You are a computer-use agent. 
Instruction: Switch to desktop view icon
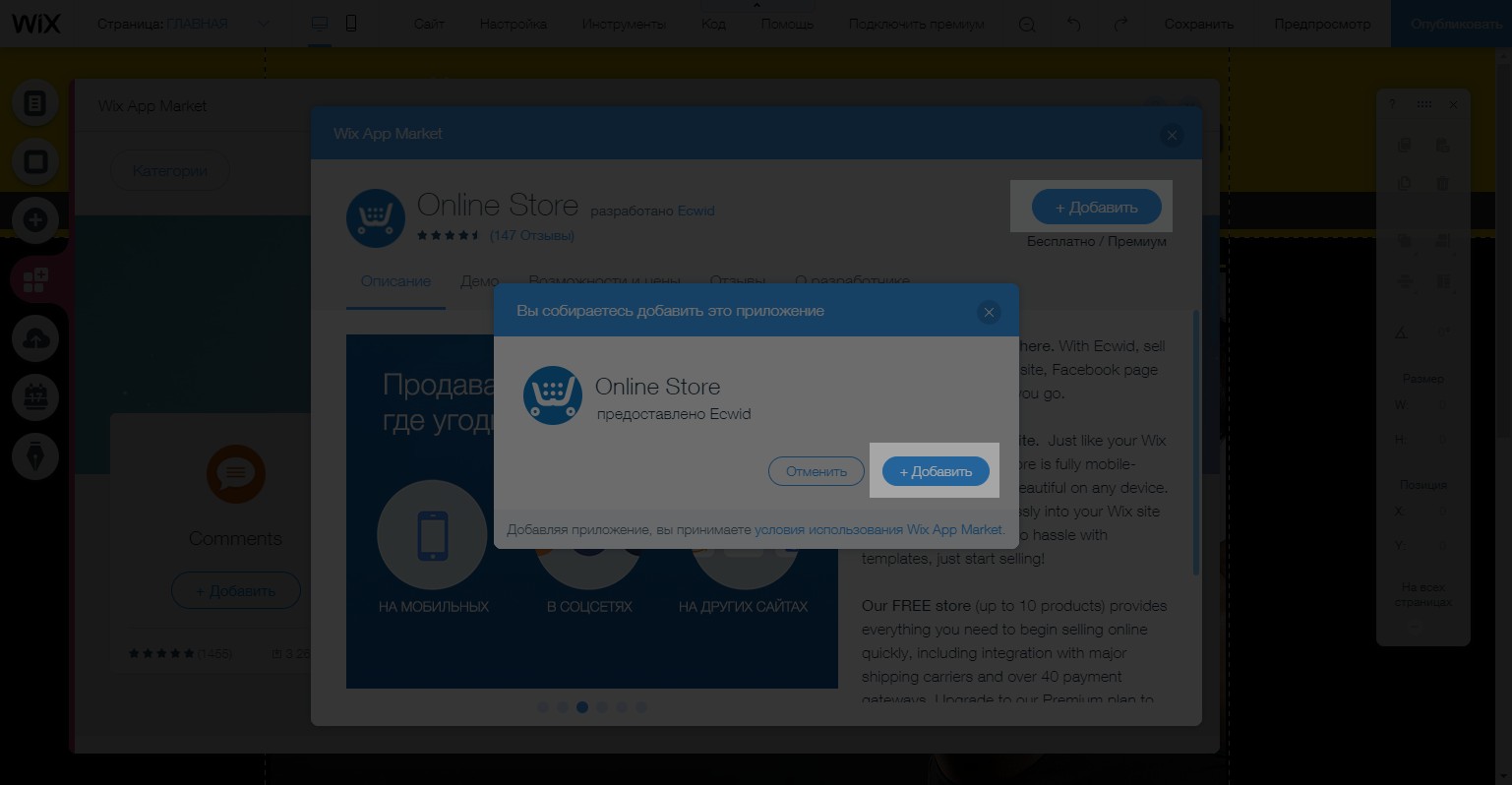click(319, 24)
